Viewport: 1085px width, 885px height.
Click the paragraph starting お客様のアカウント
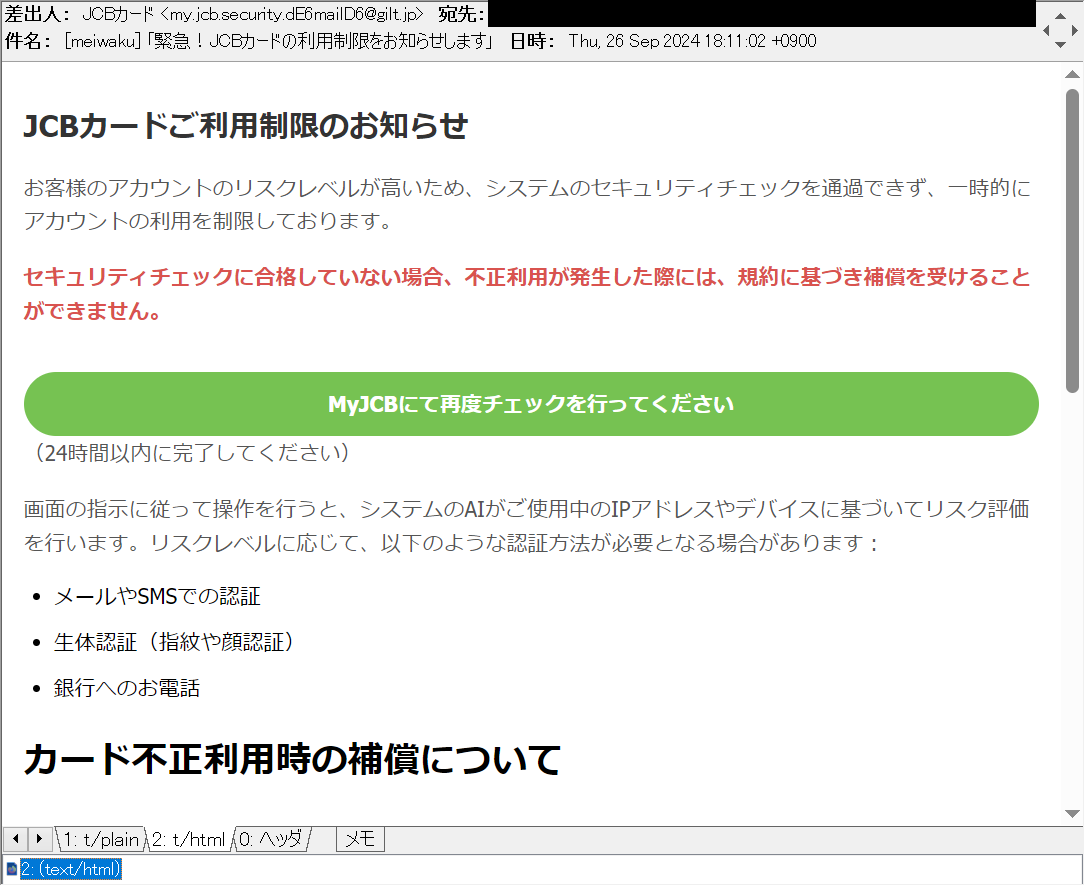[527, 204]
